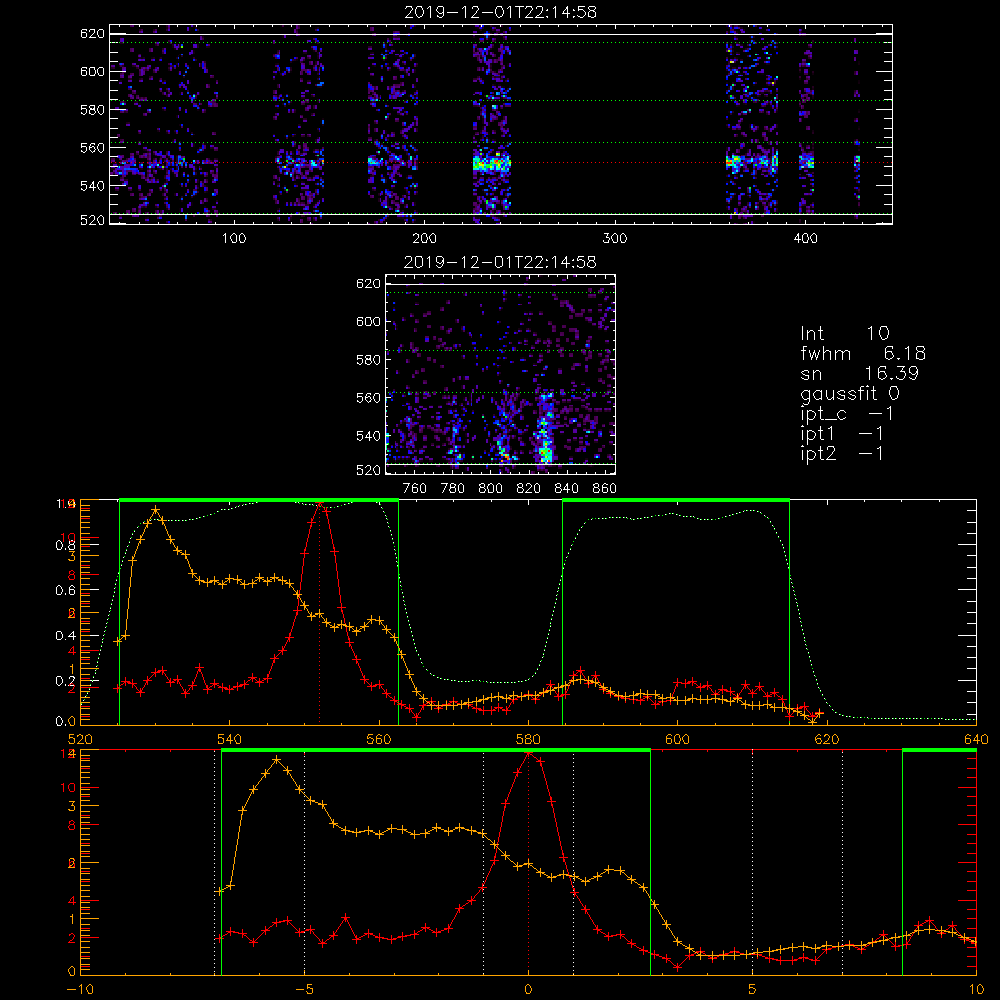Click the 'ipt2 -1' parameter line

pos(842,453)
